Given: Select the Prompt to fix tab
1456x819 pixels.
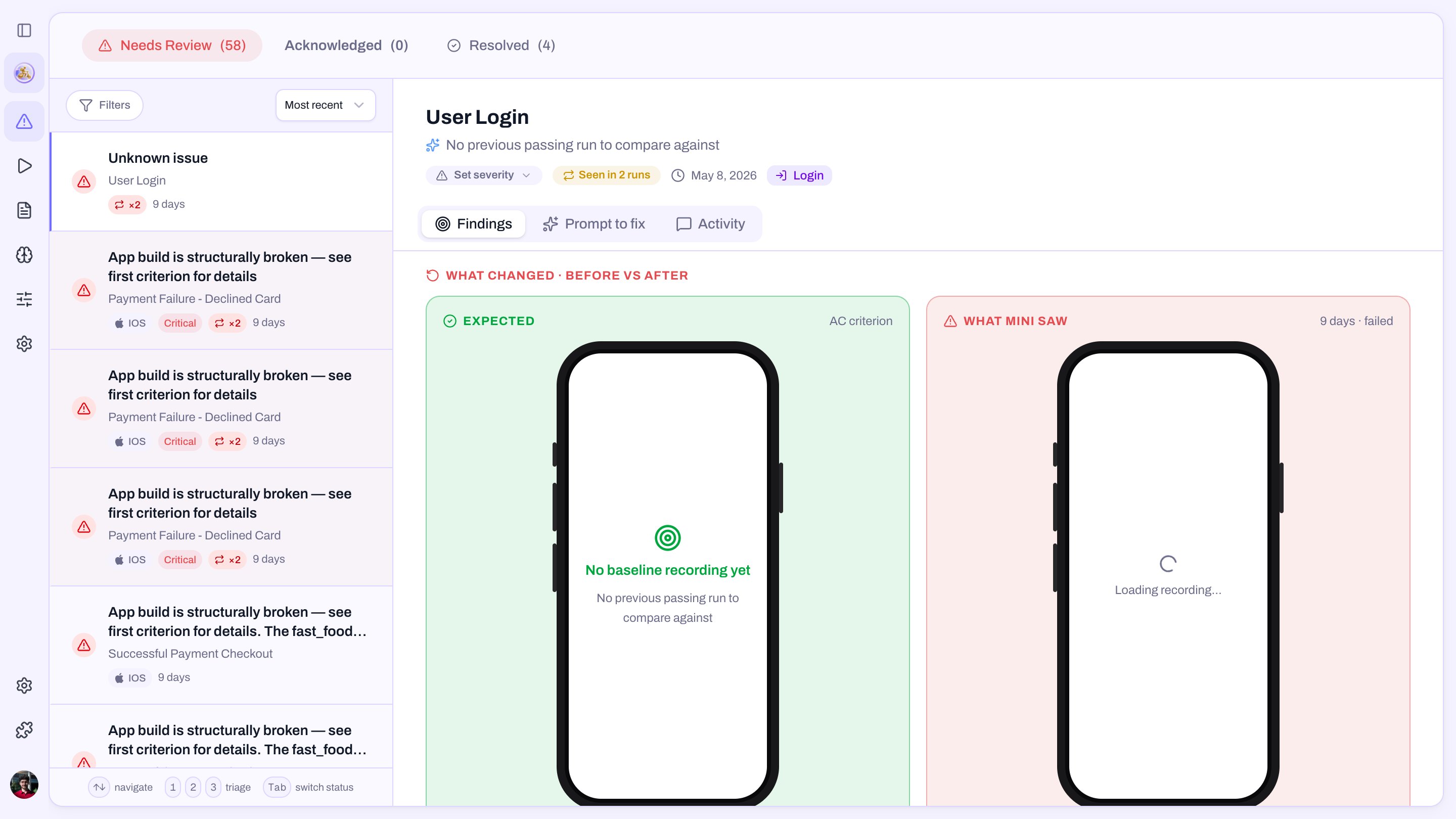Looking at the screenshot, I should pos(594,224).
